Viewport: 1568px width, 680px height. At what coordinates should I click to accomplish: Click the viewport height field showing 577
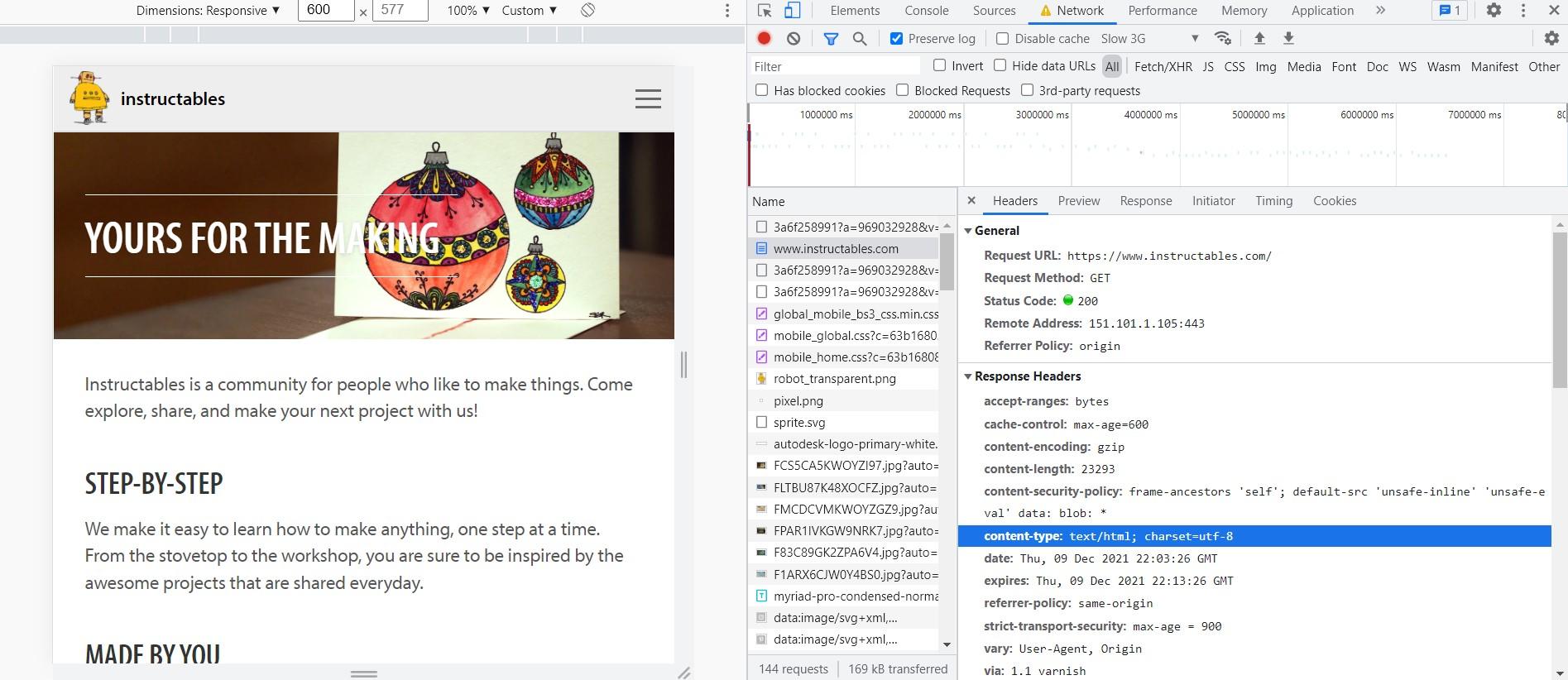400,10
